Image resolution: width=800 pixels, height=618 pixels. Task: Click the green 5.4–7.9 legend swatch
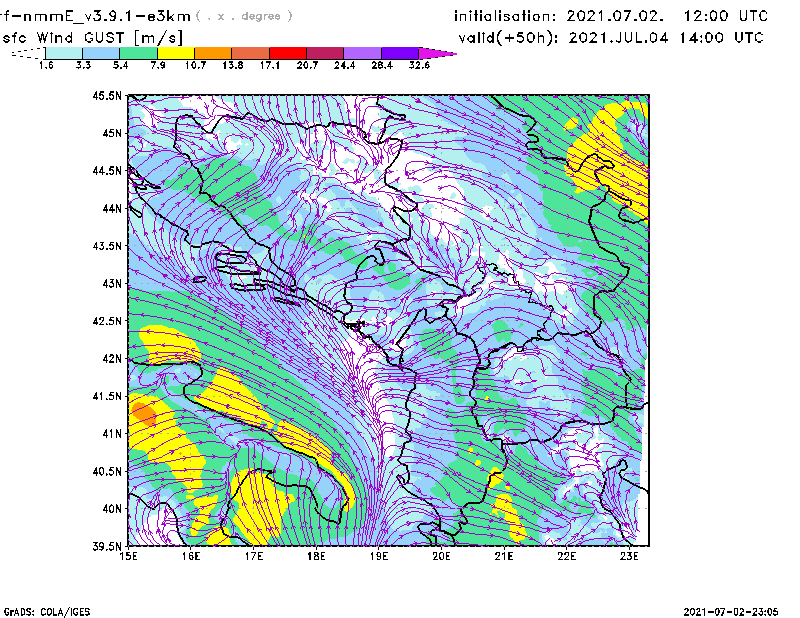[x=138, y=53]
